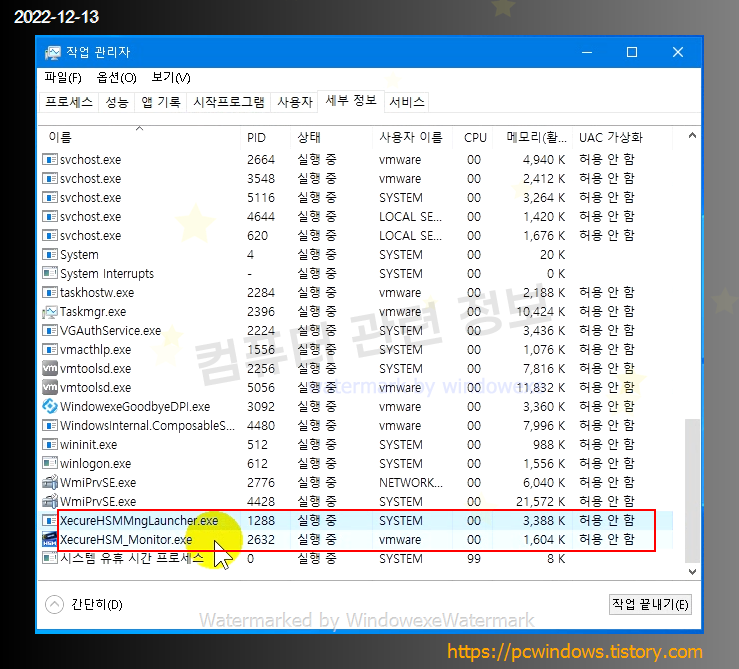This screenshot has width=739, height=669.
Task: Click the PID value 1288
Action: 261,520
